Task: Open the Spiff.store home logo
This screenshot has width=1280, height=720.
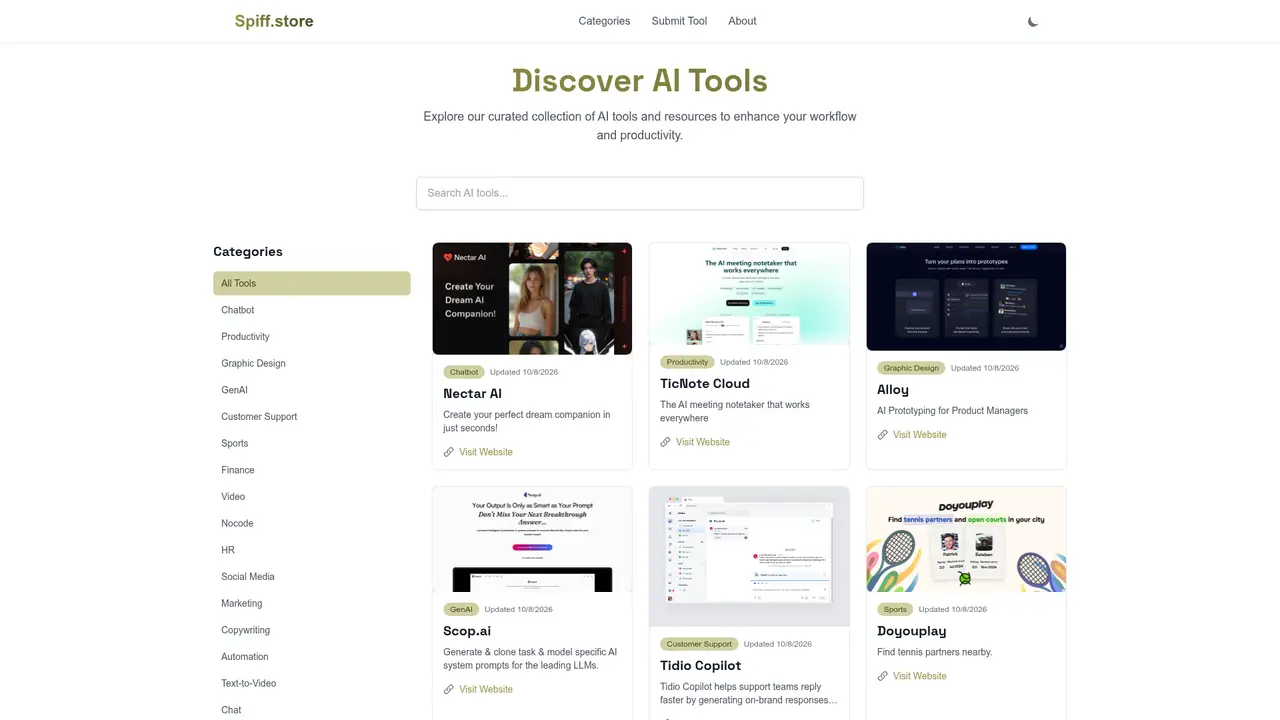Action: [x=274, y=21]
